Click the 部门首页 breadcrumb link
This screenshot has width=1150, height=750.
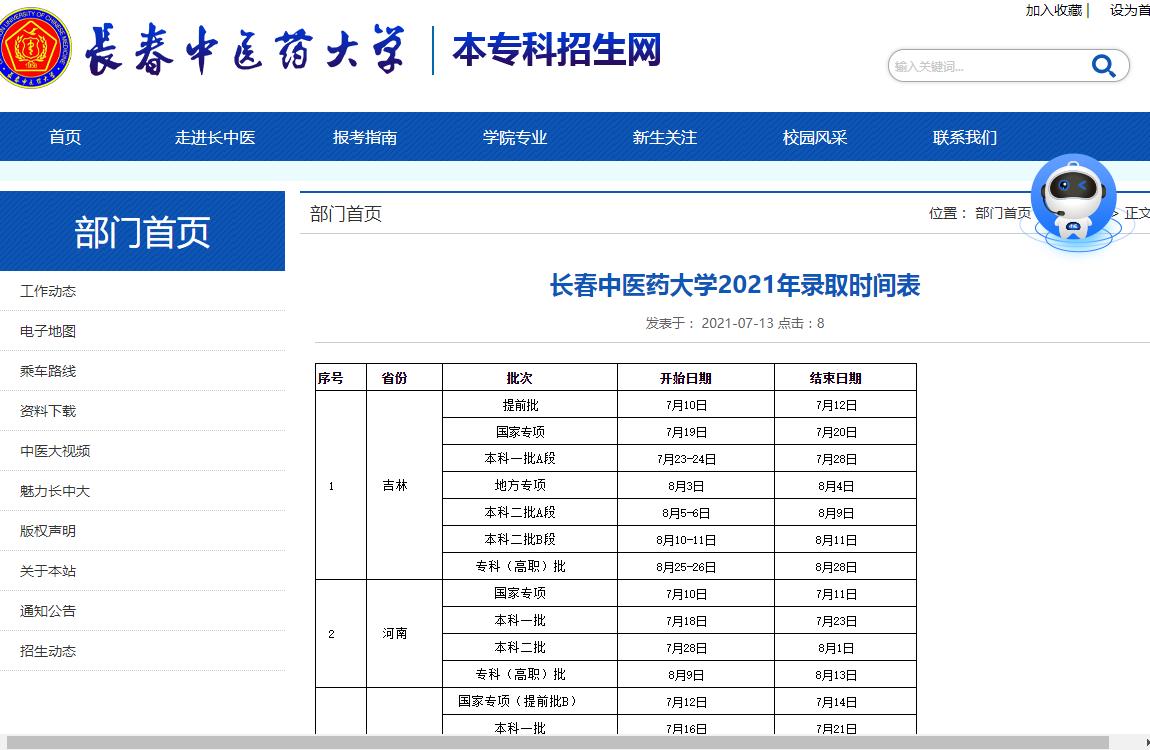tap(1002, 213)
